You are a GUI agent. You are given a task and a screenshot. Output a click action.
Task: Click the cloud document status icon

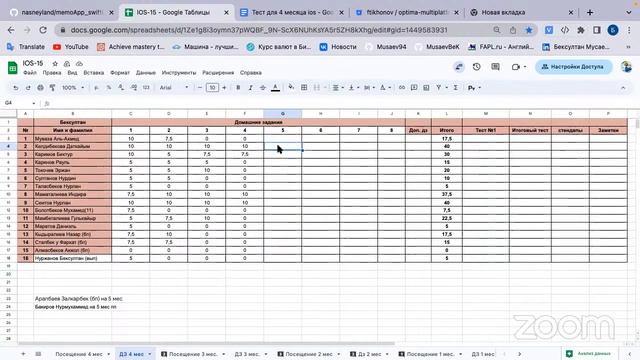(x=79, y=64)
